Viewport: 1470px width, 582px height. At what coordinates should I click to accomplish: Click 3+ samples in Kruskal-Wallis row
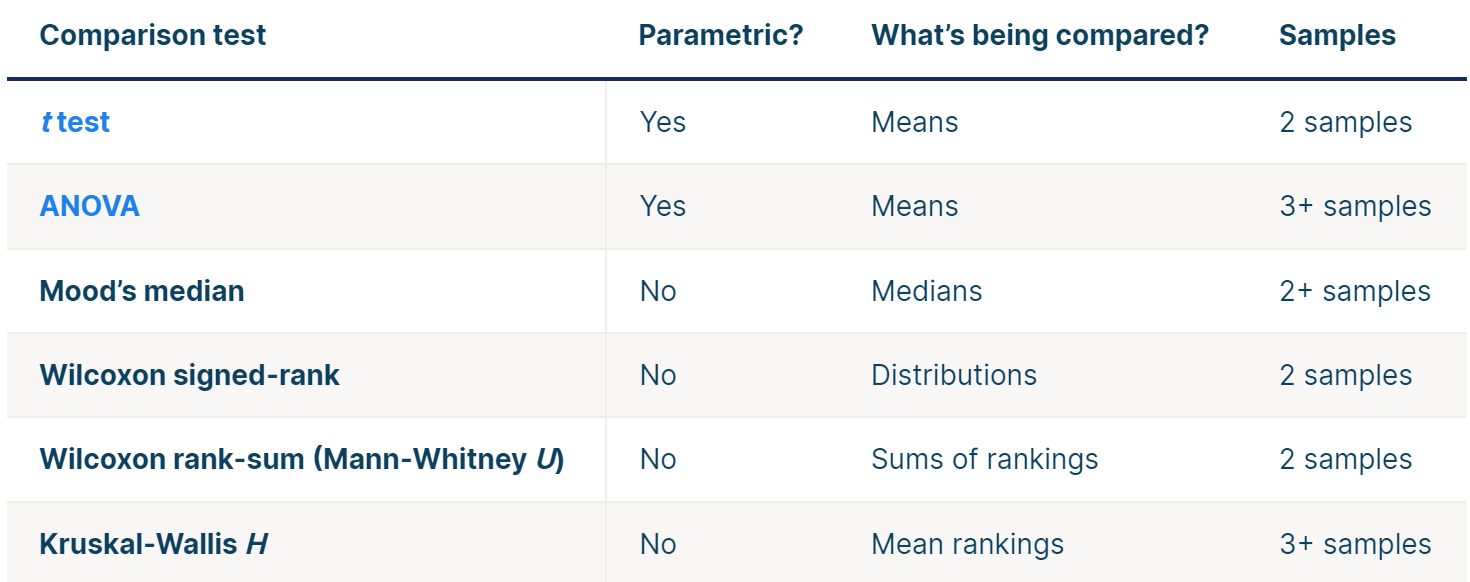click(x=1355, y=544)
